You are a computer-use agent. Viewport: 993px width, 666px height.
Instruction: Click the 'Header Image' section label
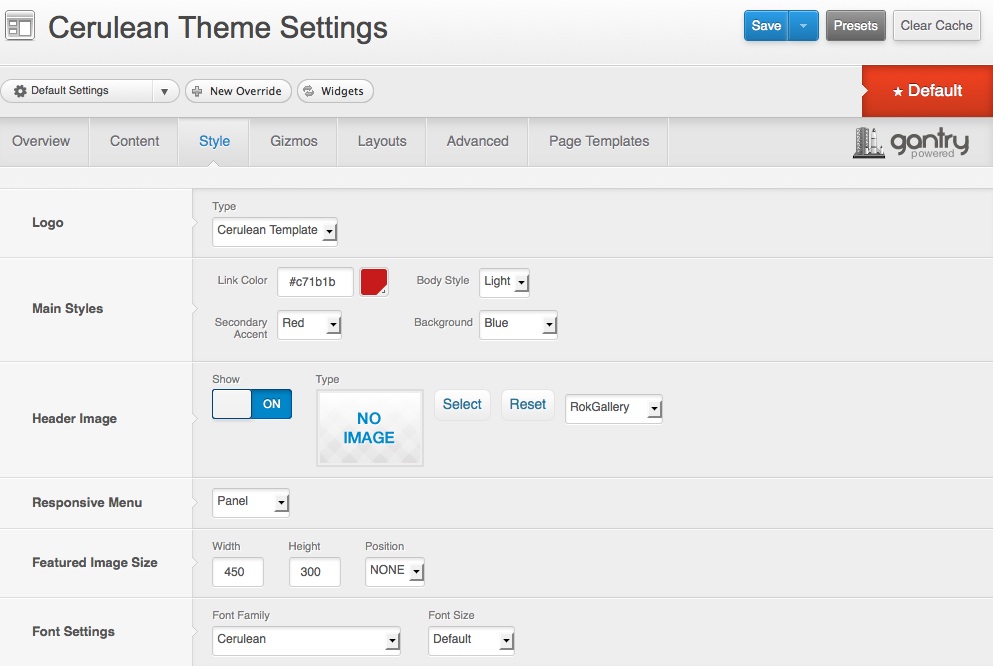point(75,418)
